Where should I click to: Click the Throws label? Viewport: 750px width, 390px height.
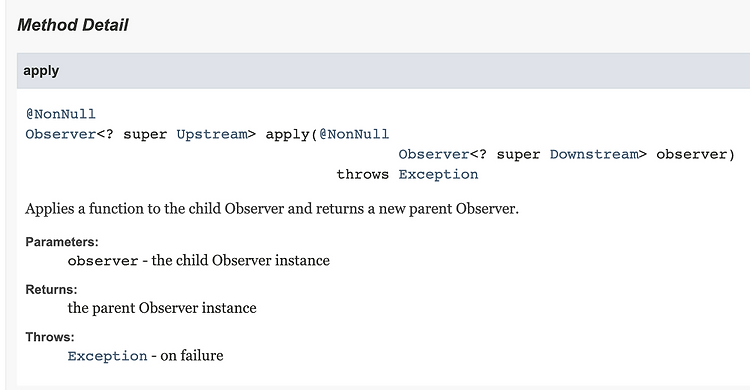(50, 337)
